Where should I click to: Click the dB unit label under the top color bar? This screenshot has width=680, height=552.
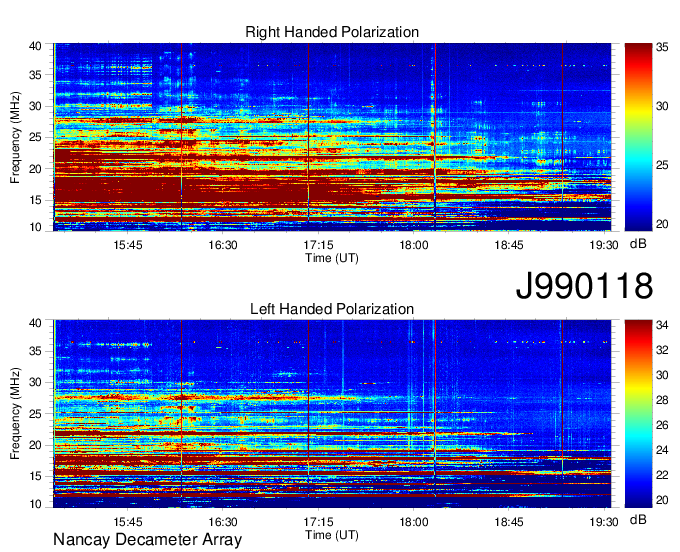pyautogui.click(x=638, y=244)
